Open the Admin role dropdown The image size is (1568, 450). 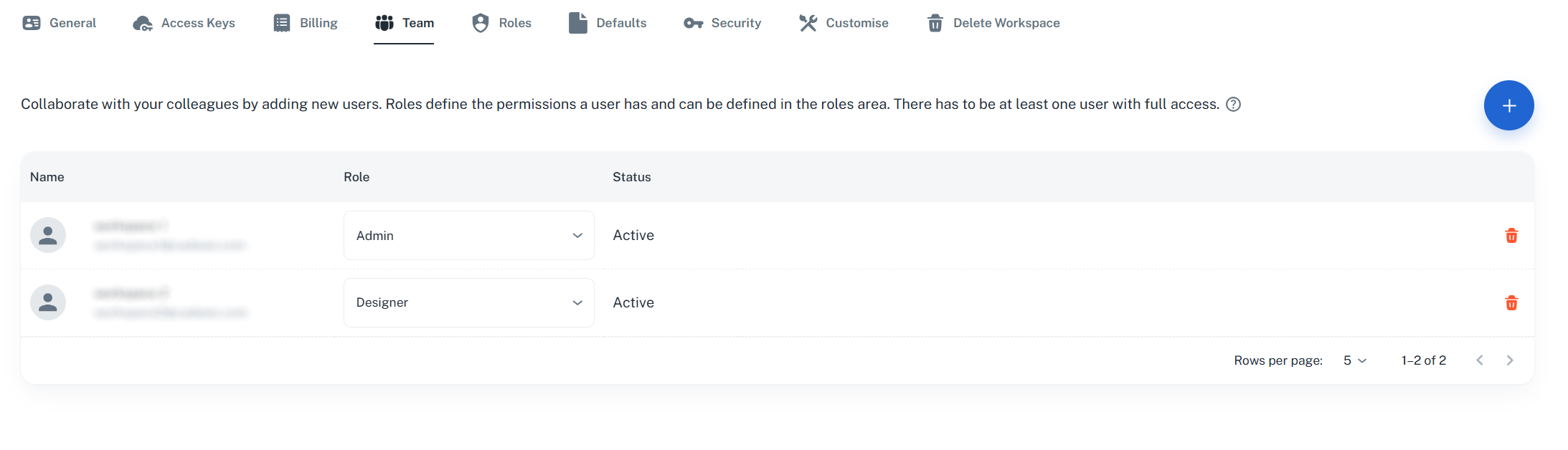click(x=468, y=236)
